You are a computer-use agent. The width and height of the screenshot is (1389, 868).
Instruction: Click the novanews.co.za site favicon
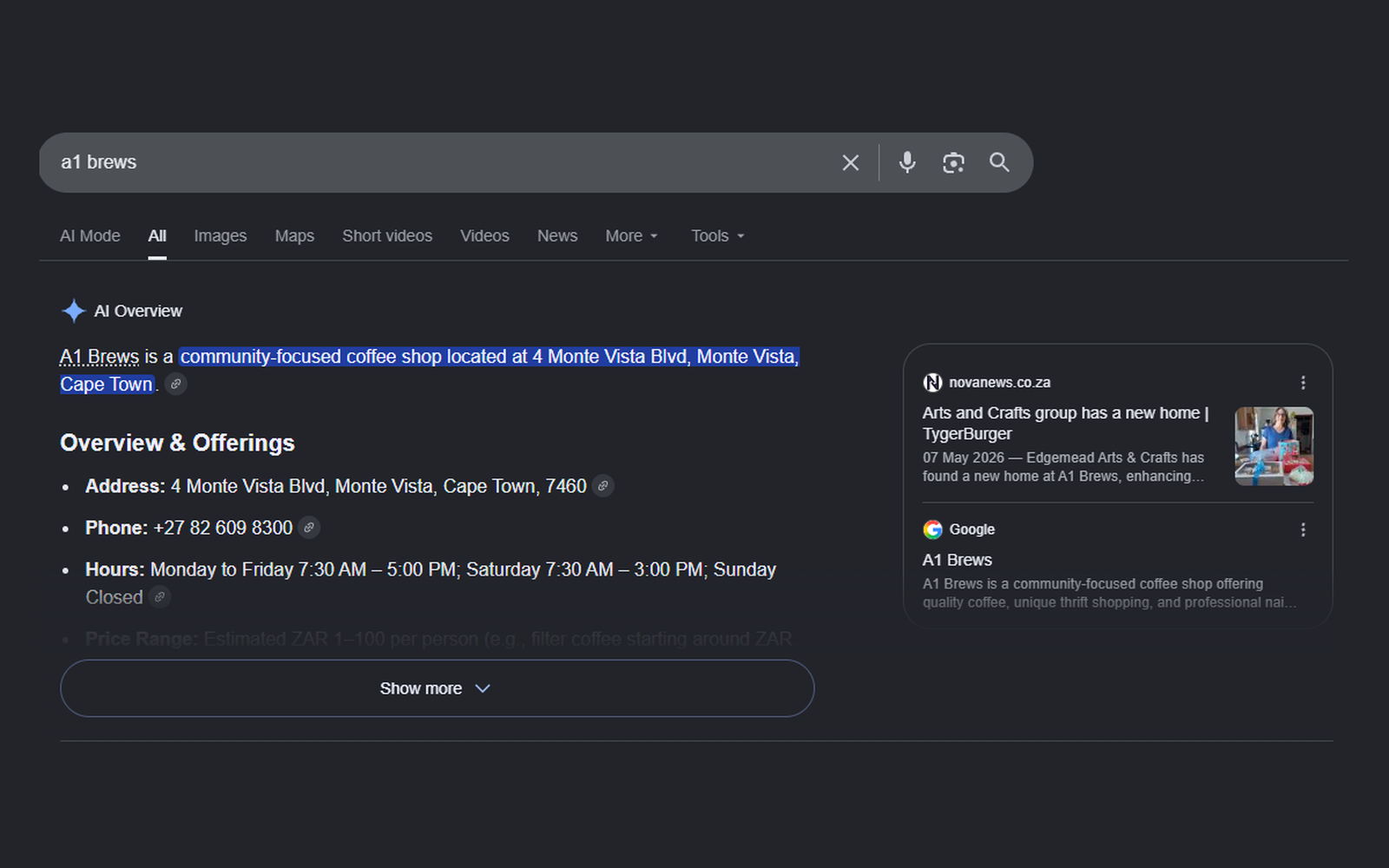coord(932,383)
